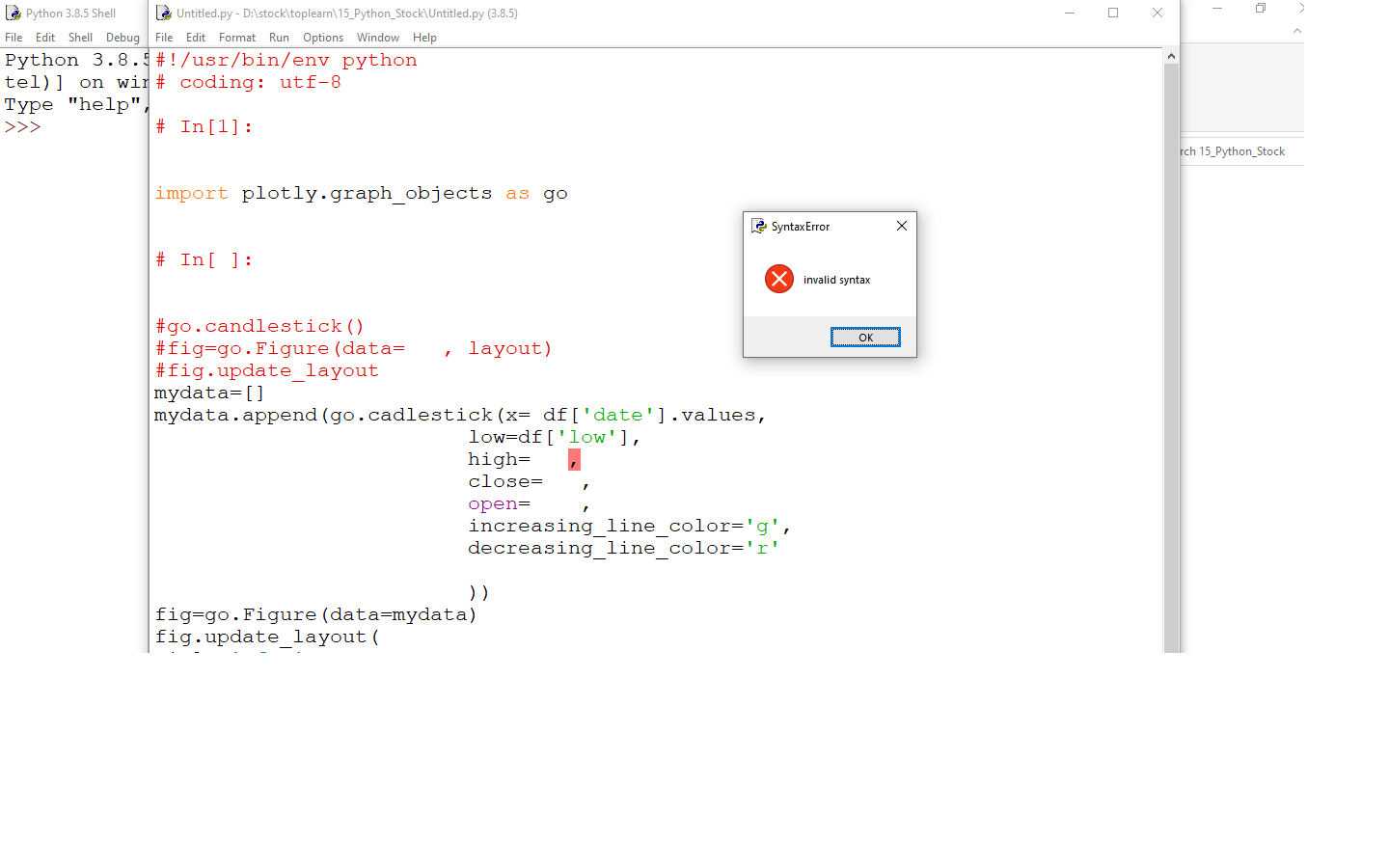1389x868 pixels.
Task: Close the SyntaxError dialog with its X
Action: click(x=901, y=226)
